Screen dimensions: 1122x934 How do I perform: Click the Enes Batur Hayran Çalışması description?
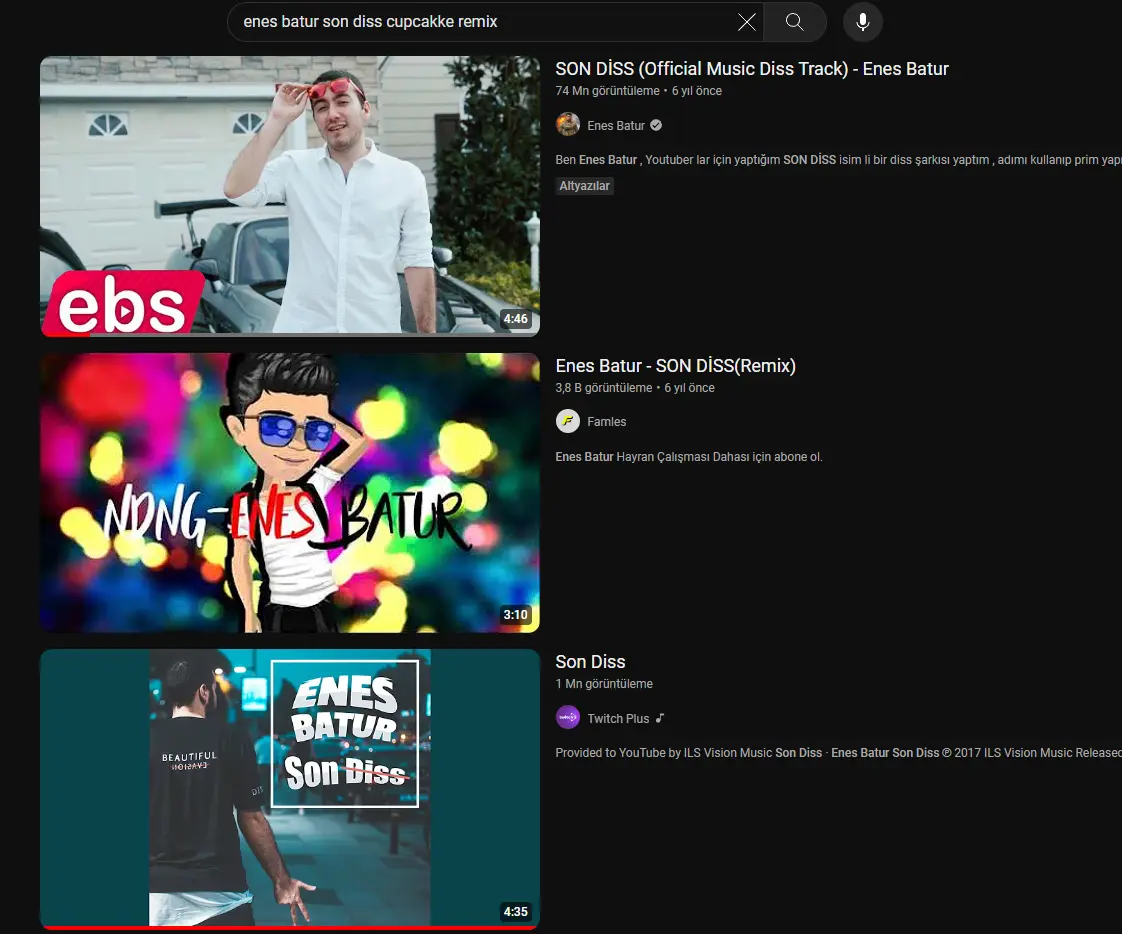point(689,457)
